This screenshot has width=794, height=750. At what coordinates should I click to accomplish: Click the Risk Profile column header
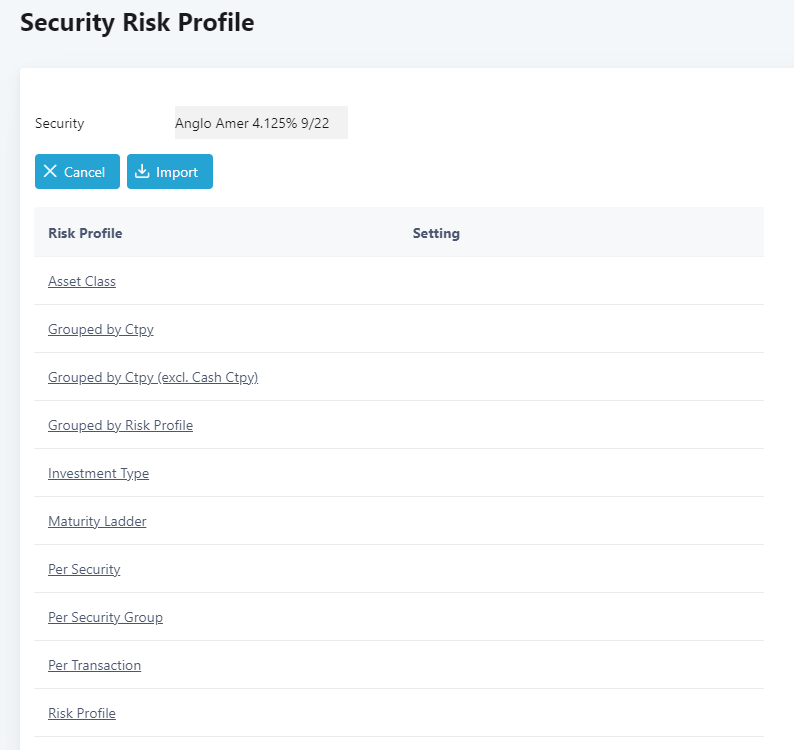(x=85, y=233)
